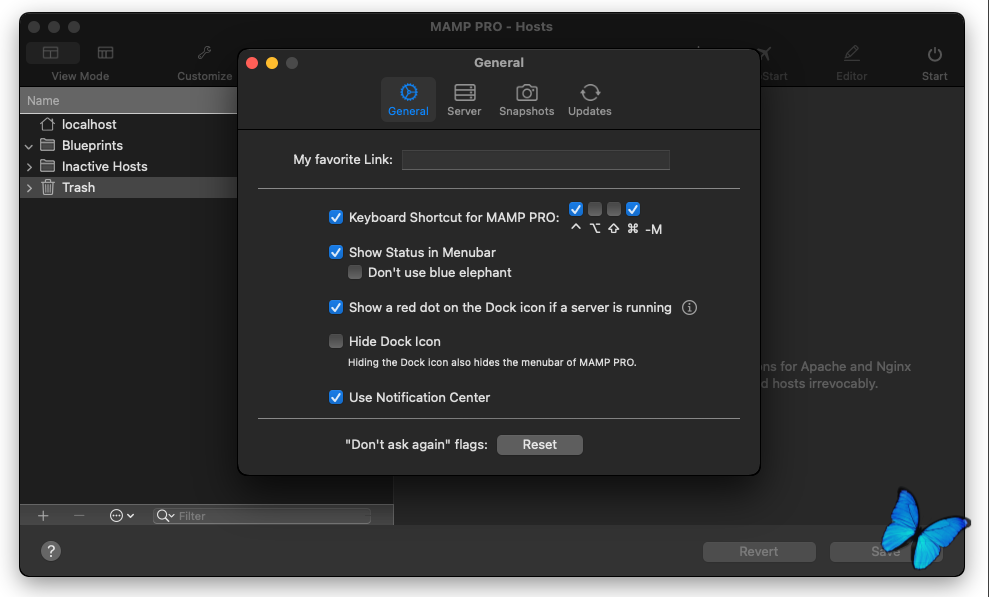The width and height of the screenshot is (989, 597).
Task: Select the Blueprints folder row
Action: point(129,146)
